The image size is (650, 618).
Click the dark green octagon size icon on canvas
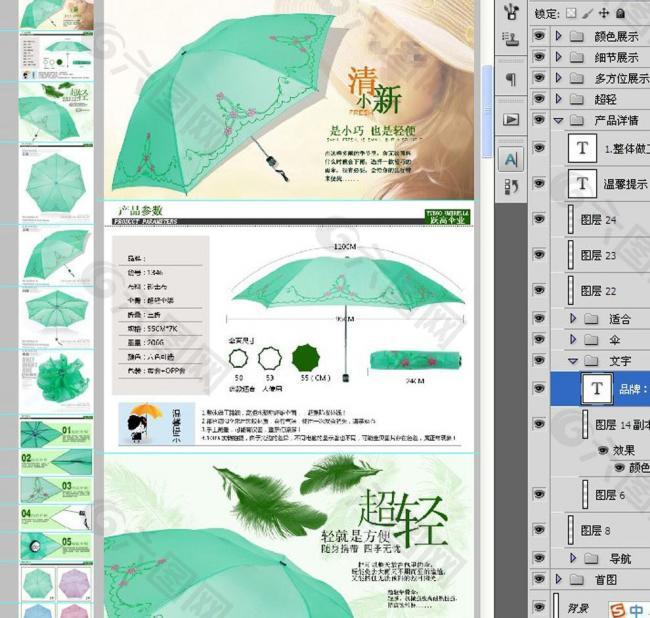[306, 358]
